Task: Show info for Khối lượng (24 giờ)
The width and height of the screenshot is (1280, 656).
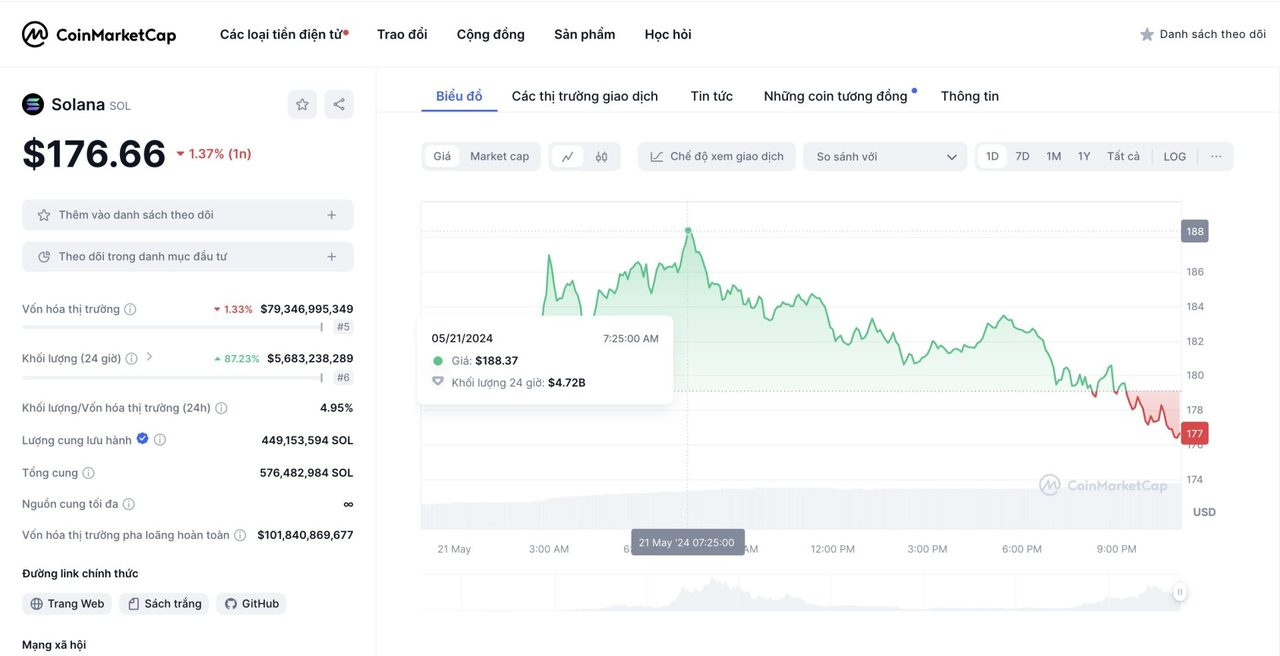Action: (131, 358)
